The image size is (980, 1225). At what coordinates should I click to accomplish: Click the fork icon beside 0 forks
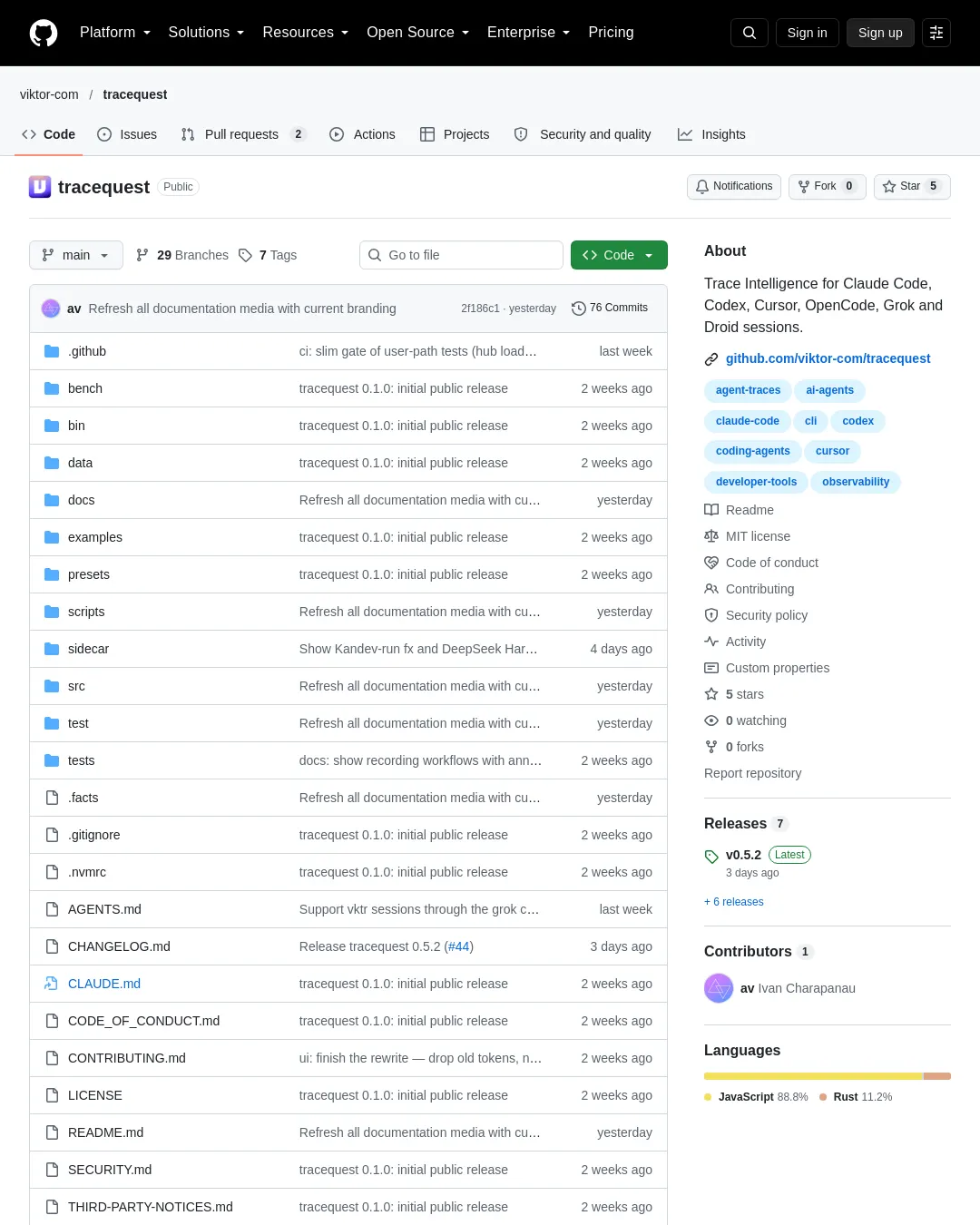711,747
